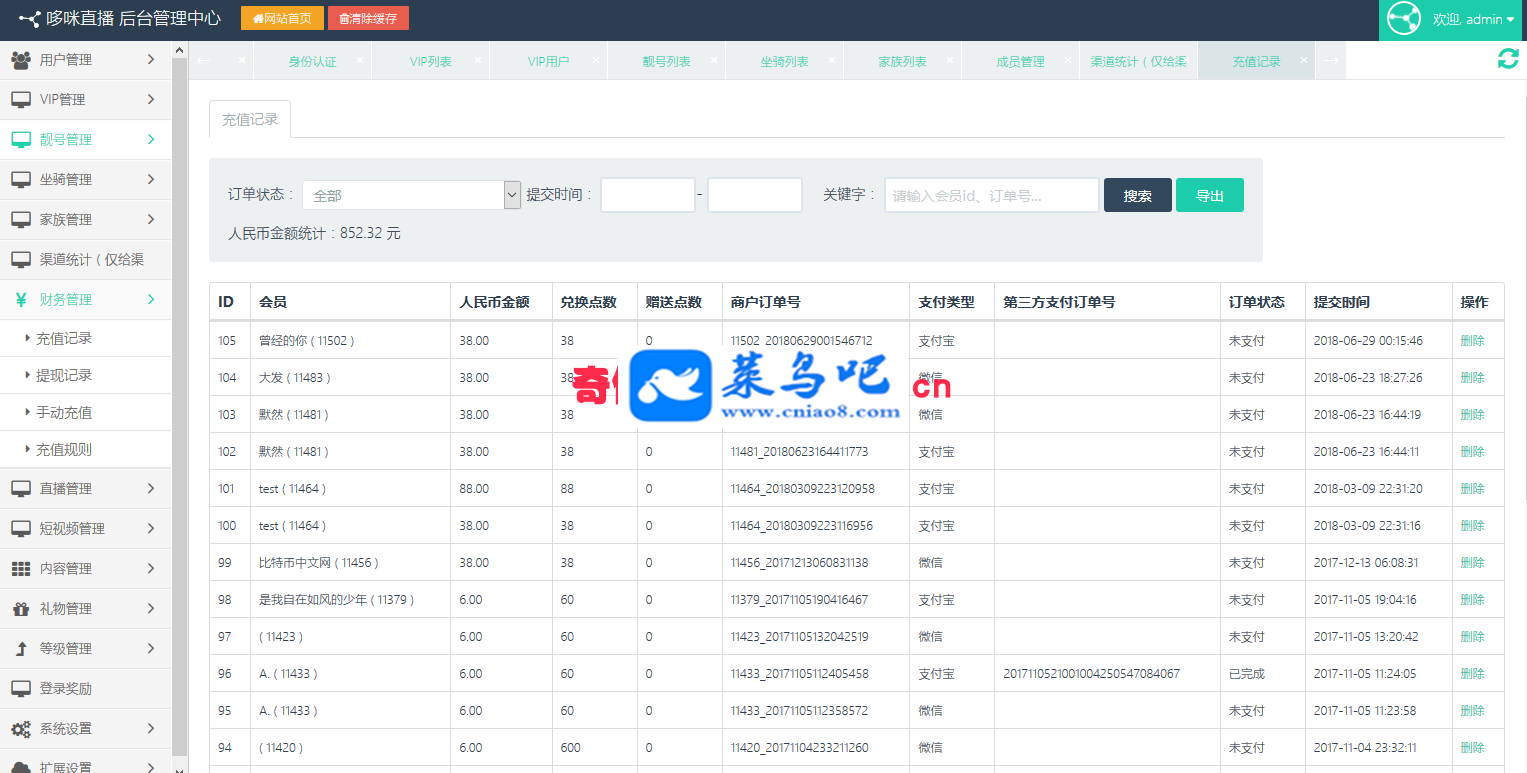The image size is (1527, 773).
Task: Click the right arrow tab-scroll icon
Action: pyautogui.click(x=1331, y=61)
